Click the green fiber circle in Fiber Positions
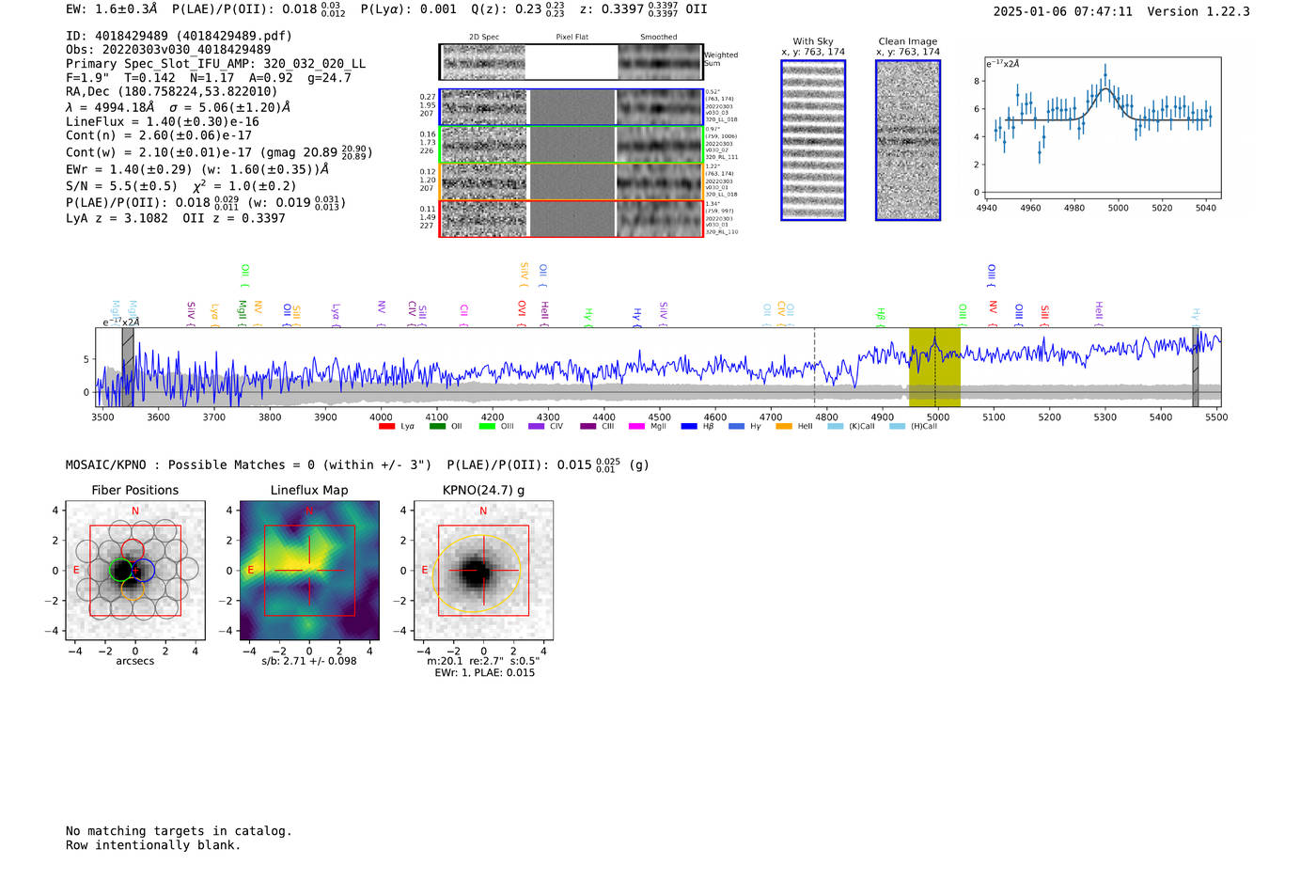 121,570
